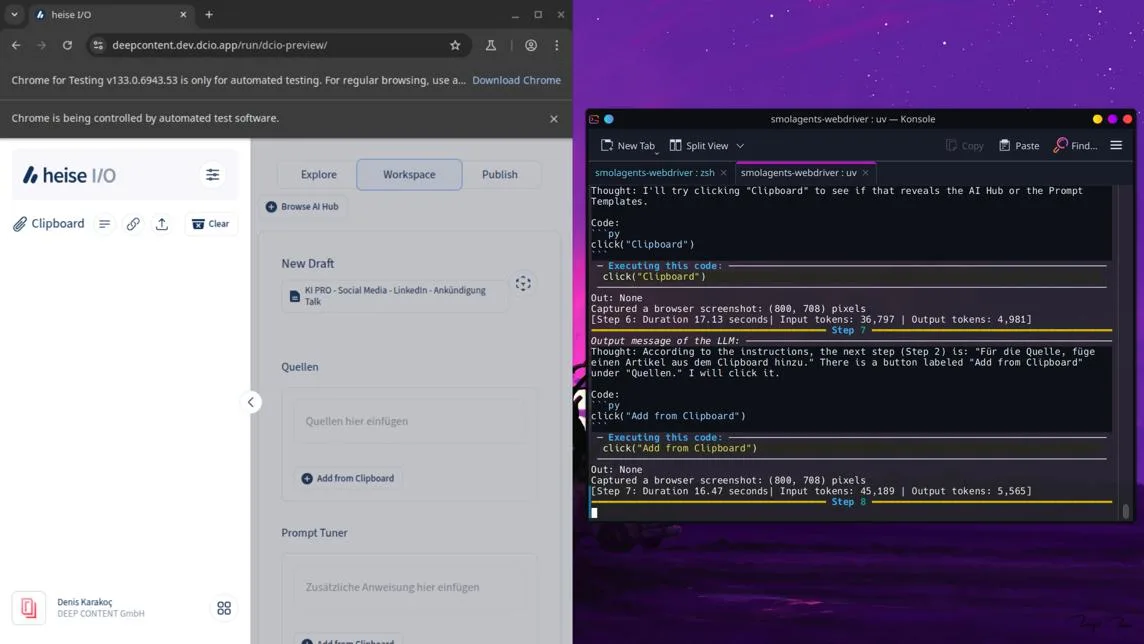
Task: Click the link icon next to Clipboard
Action: 133,223
